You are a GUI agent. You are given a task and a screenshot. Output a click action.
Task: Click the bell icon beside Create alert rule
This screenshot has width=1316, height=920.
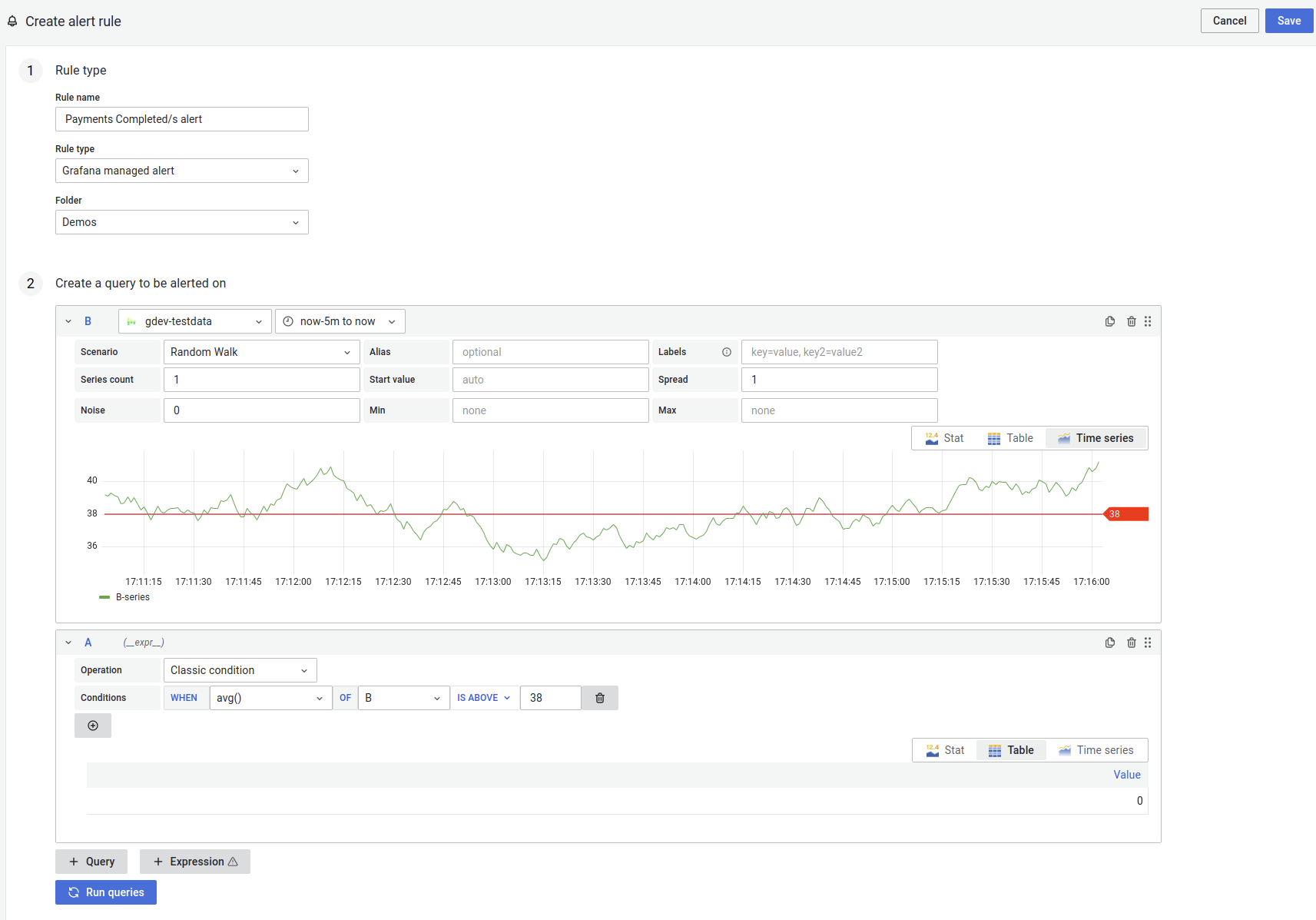12,21
